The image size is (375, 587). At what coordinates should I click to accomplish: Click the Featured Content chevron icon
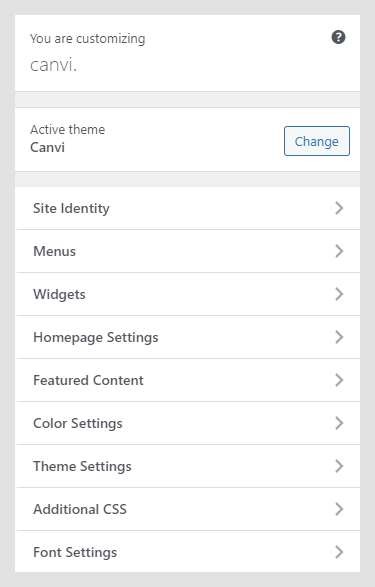pos(339,380)
